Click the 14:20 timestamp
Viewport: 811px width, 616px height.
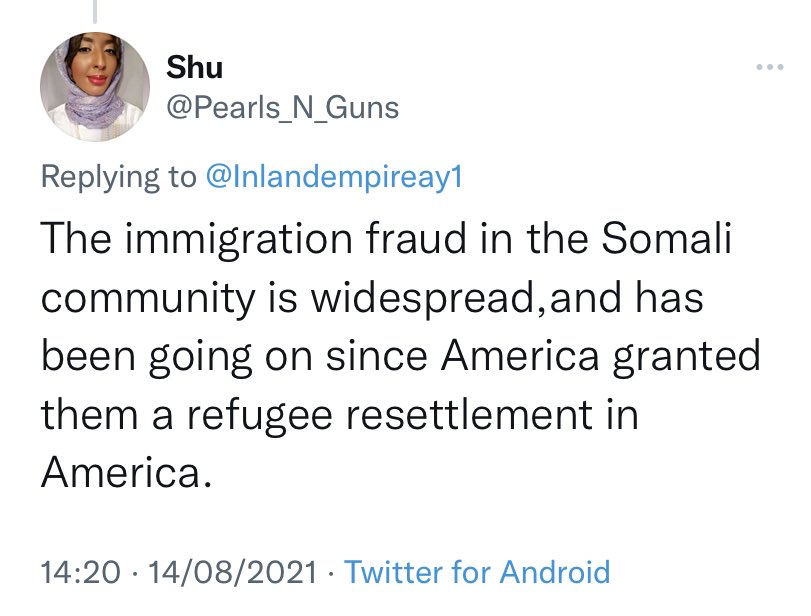point(81,572)
